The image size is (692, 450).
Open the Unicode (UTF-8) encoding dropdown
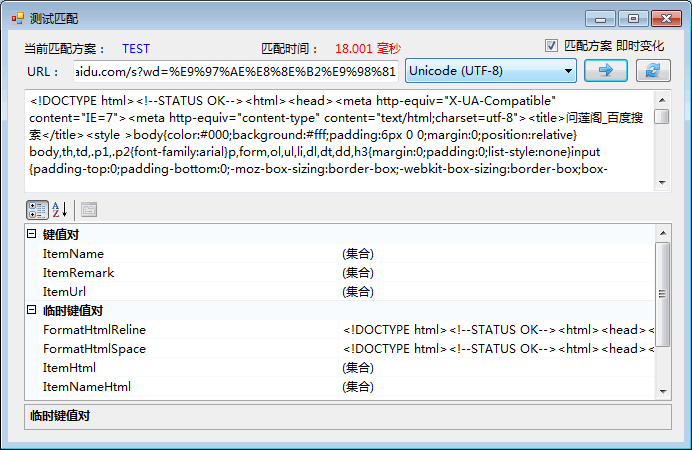click(491, 71)
